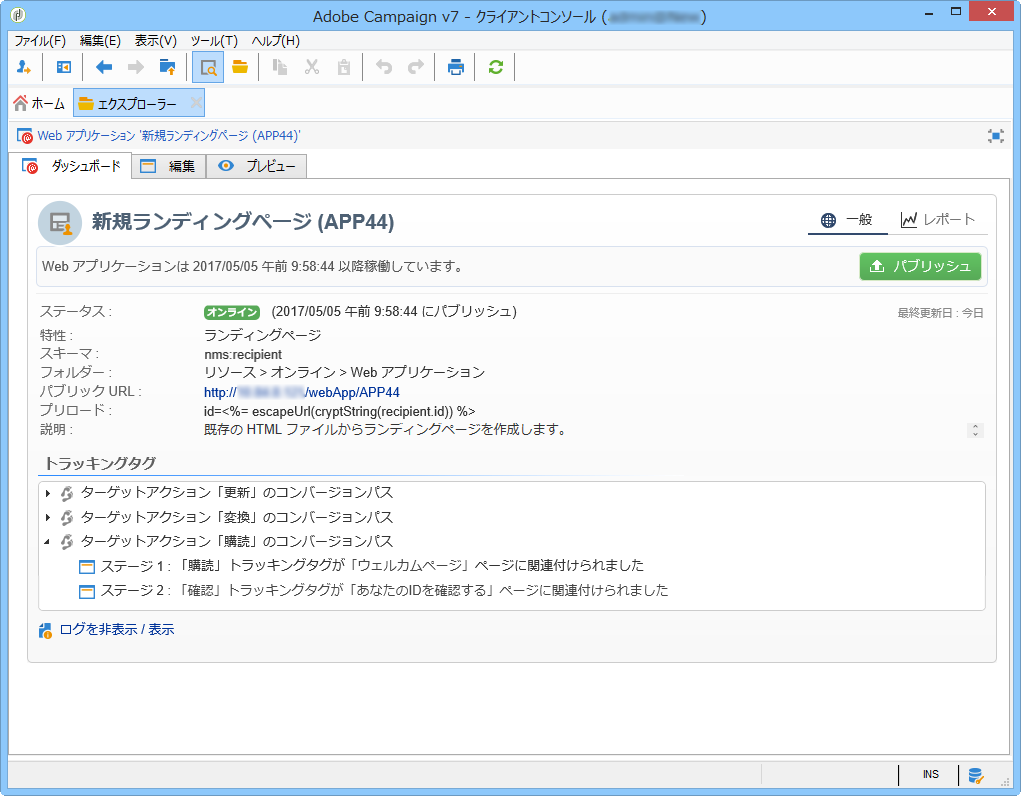
Task: Click the INS indicator in status bar
Action: [931, 775]
